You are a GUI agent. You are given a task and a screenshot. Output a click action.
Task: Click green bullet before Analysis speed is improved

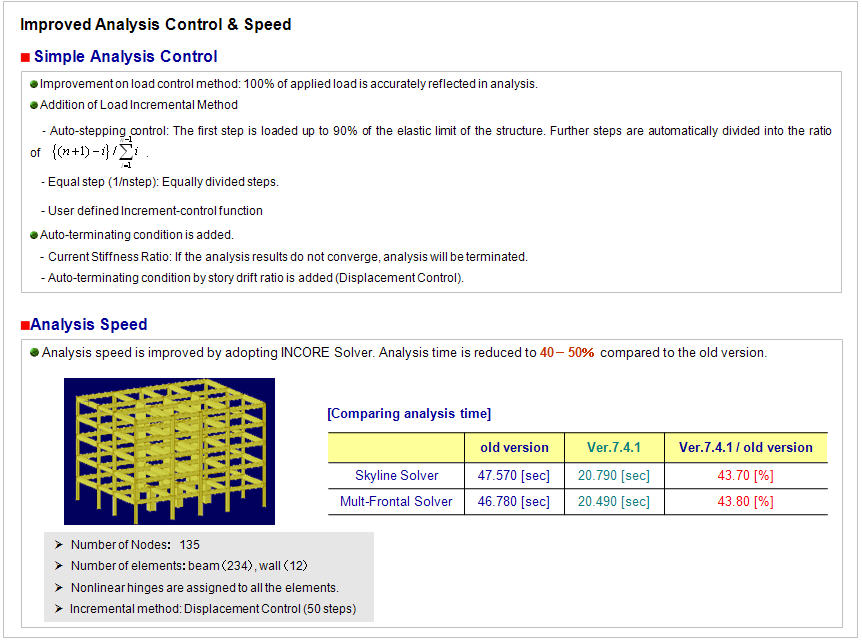tap(34, 353)
